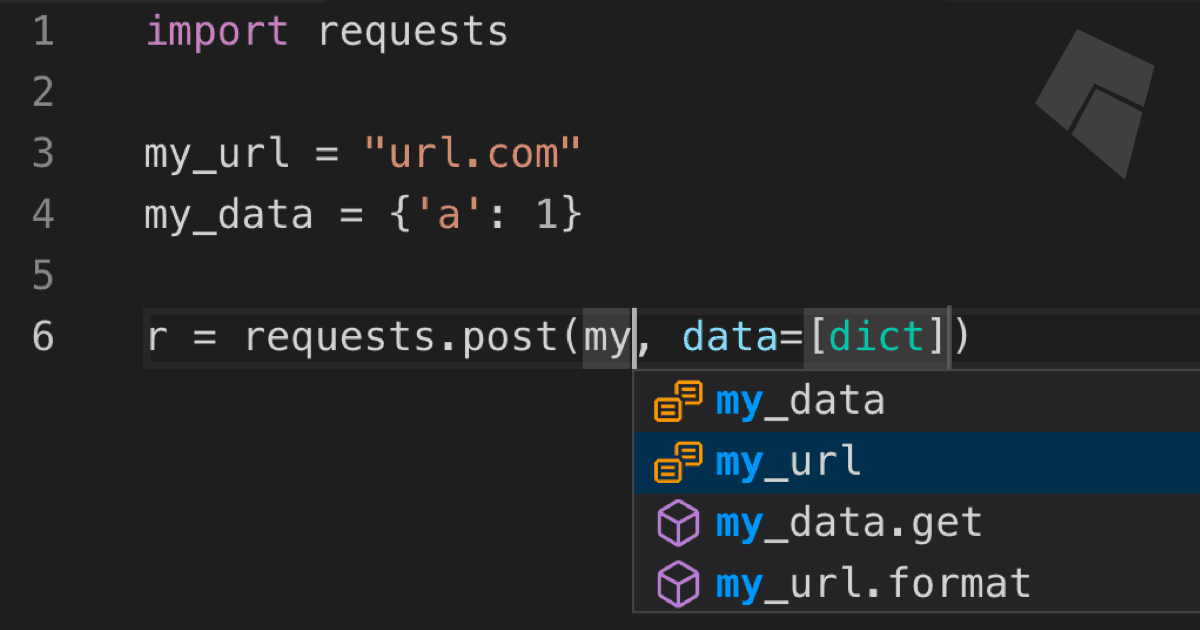Click the my_data.get method cube icon
Screen dimensions: 1200x630
(x=678, y=523)
